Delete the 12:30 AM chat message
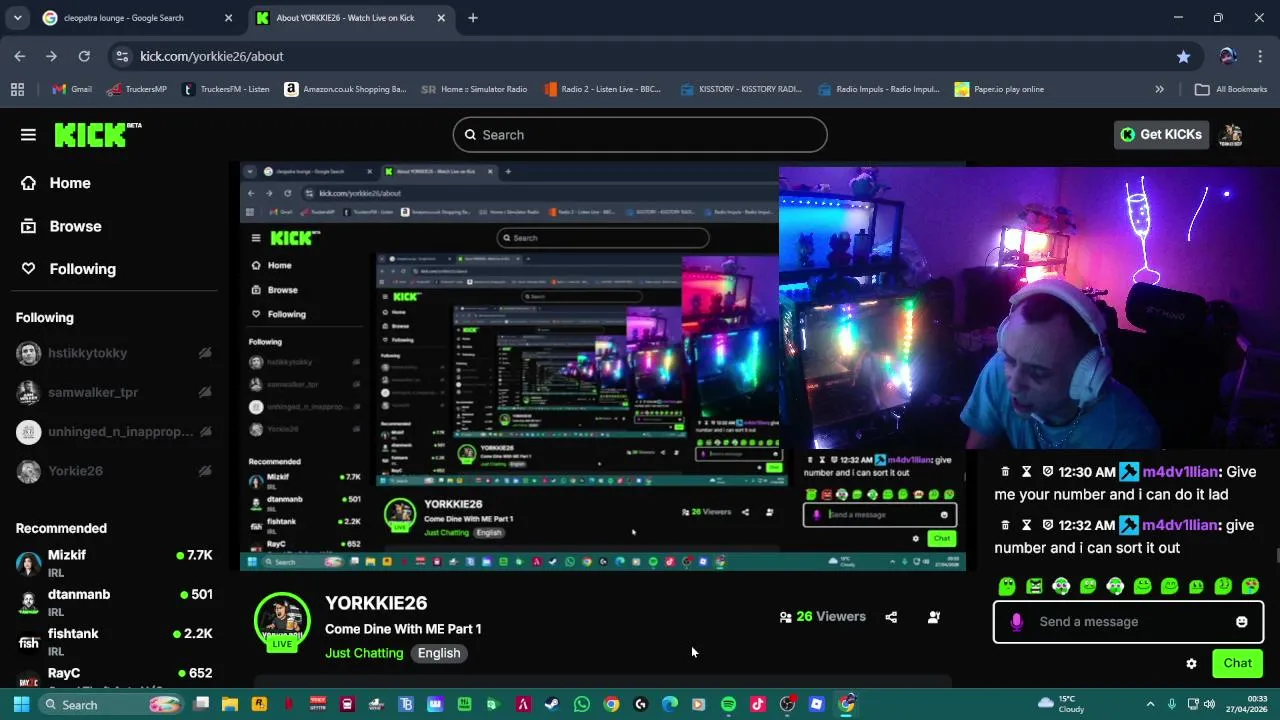This screenshot has width=1280, height=720. (1005, 472)
